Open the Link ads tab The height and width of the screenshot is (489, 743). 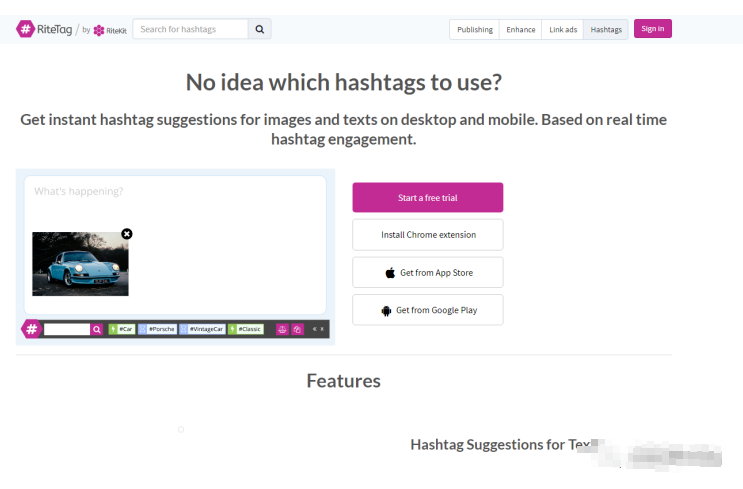[x=562, y=29]
